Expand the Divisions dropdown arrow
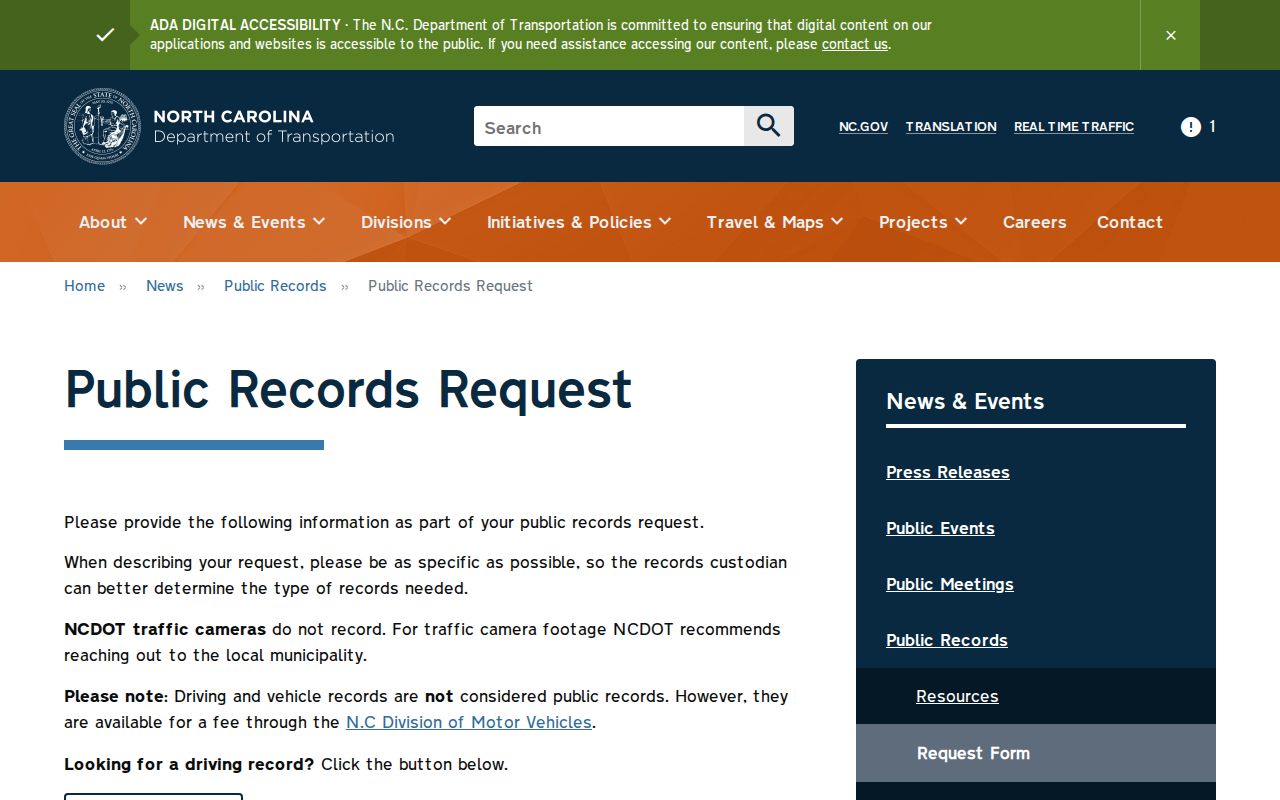Image resolution: width=1280 pixels, height=800 pixels. [x=445, y=222]
